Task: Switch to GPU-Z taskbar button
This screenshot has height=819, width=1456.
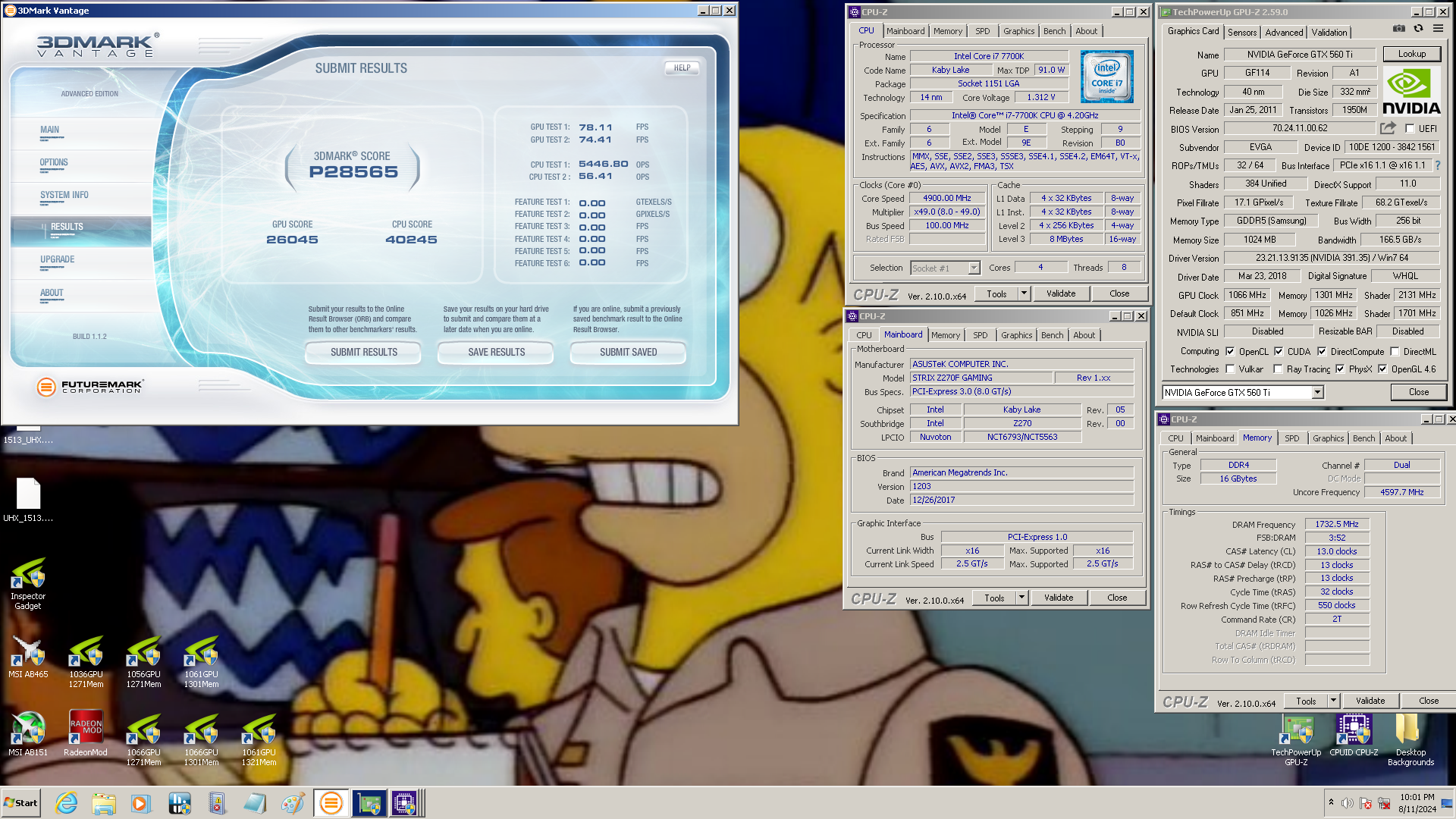Action: [369, 803]
